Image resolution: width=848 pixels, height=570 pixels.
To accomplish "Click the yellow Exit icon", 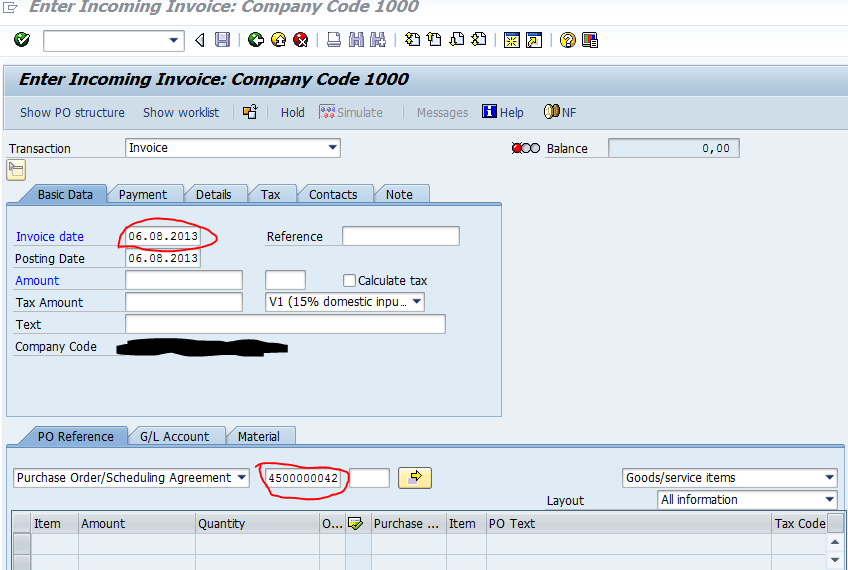I will (278, 40).
